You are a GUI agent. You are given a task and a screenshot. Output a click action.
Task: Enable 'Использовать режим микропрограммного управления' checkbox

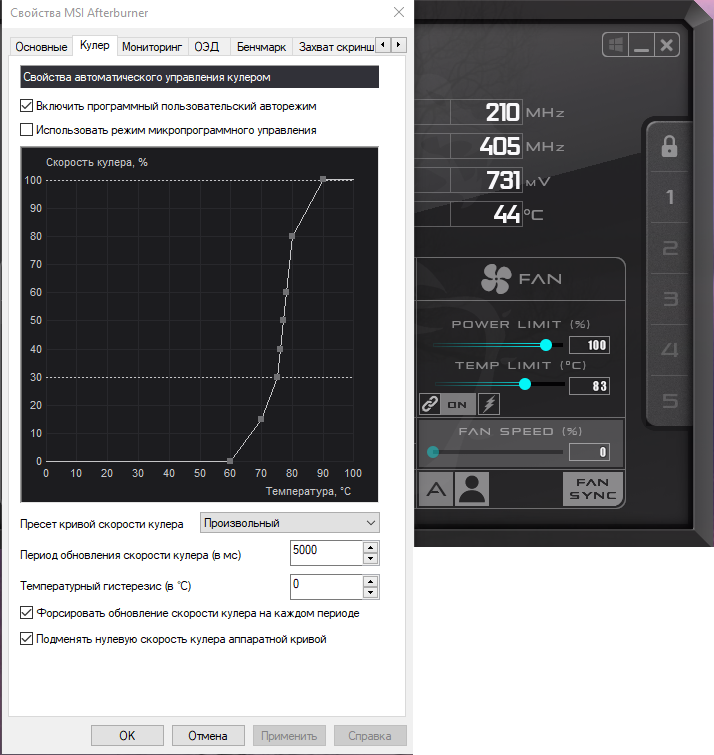pos(26,130)
